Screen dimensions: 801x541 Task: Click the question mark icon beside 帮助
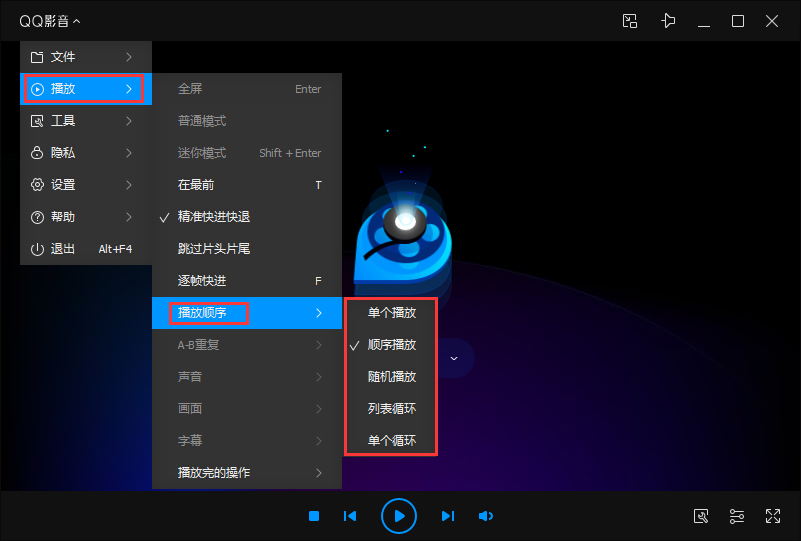pyautogui.click(x=37, y=217)
